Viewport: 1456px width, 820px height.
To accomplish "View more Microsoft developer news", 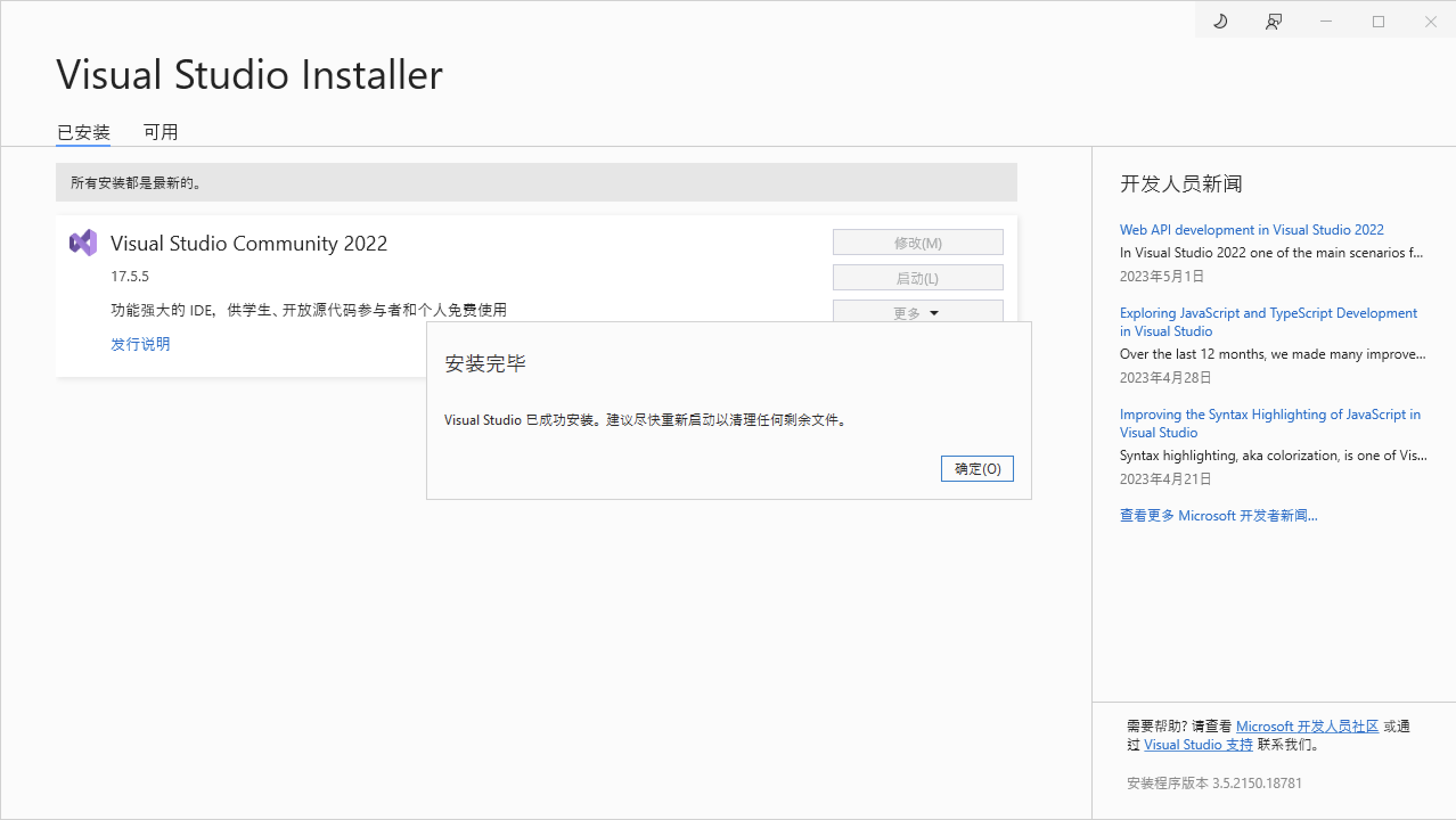I will coord(1218,515).
